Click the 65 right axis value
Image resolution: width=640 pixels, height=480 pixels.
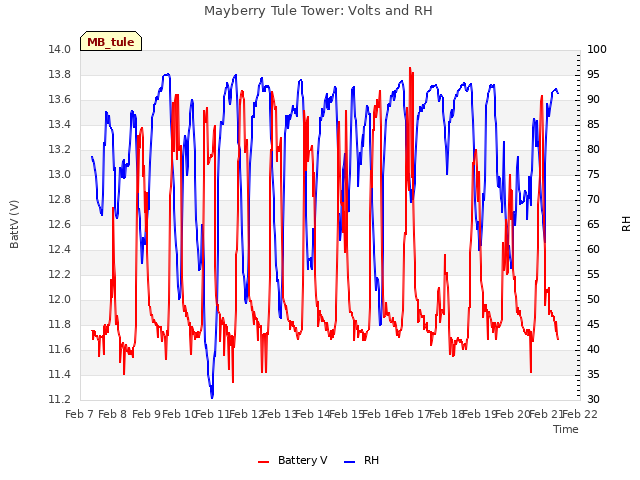coord(593,224)
